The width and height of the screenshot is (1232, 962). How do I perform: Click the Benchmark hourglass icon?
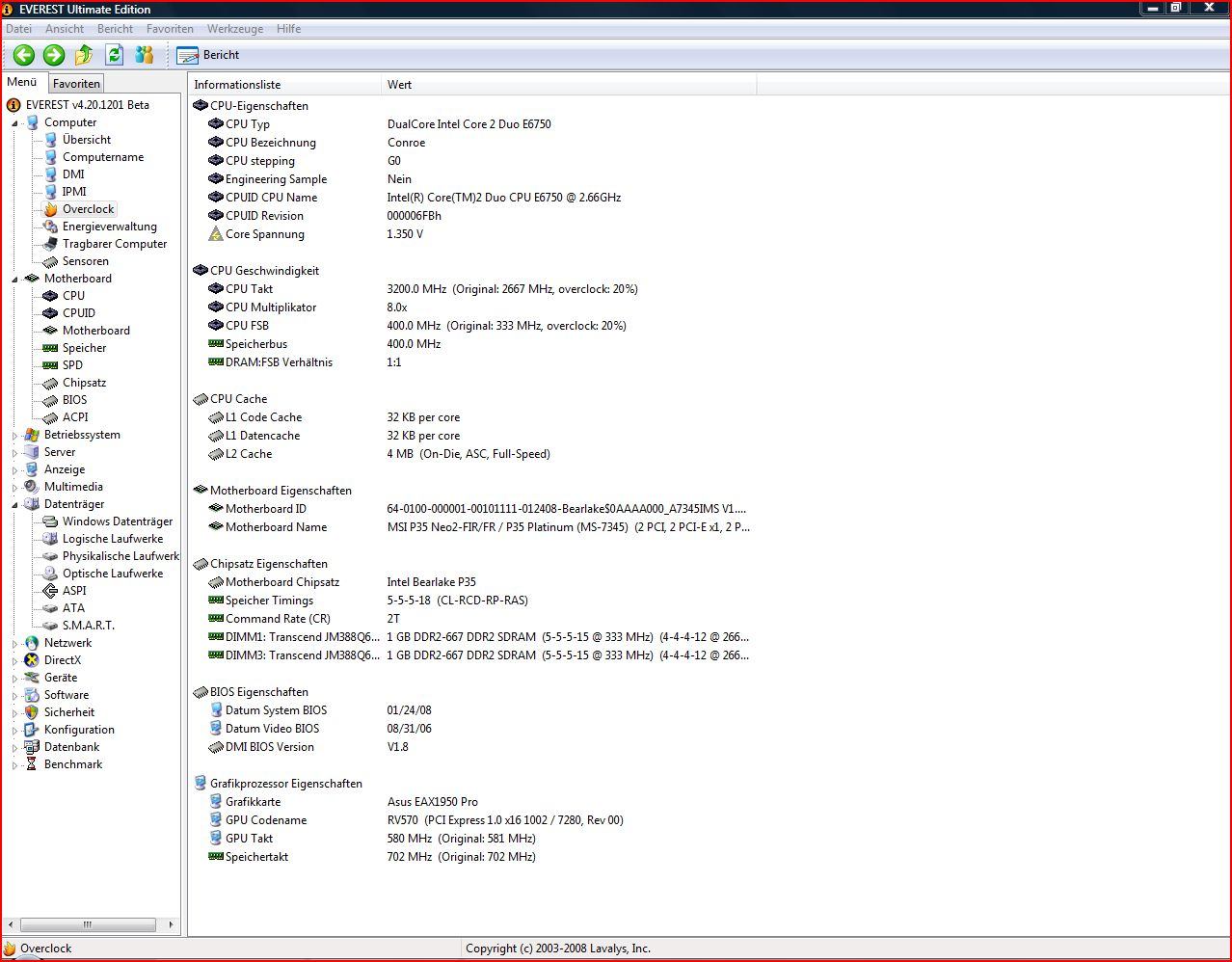click(x=32, y=764)
